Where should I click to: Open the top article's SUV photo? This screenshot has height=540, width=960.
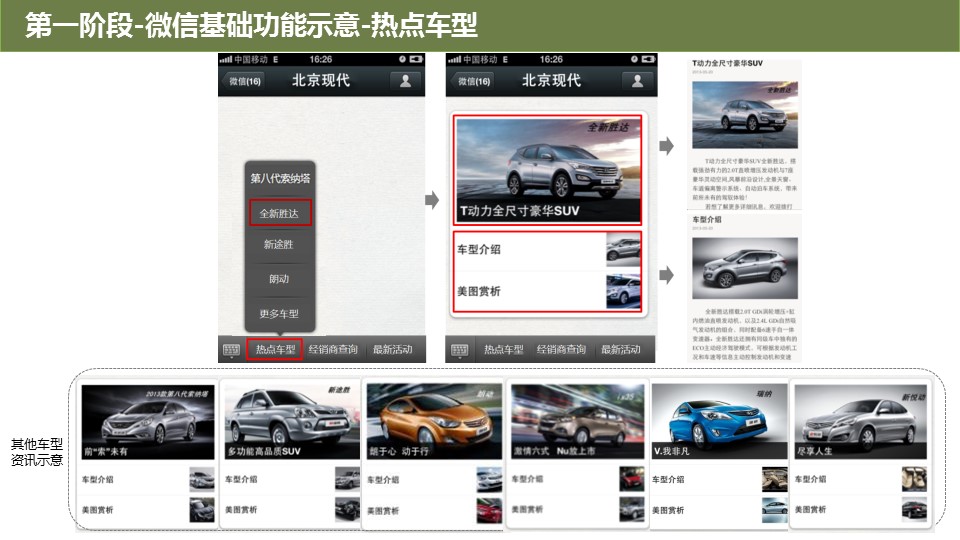tap(744, 115)
